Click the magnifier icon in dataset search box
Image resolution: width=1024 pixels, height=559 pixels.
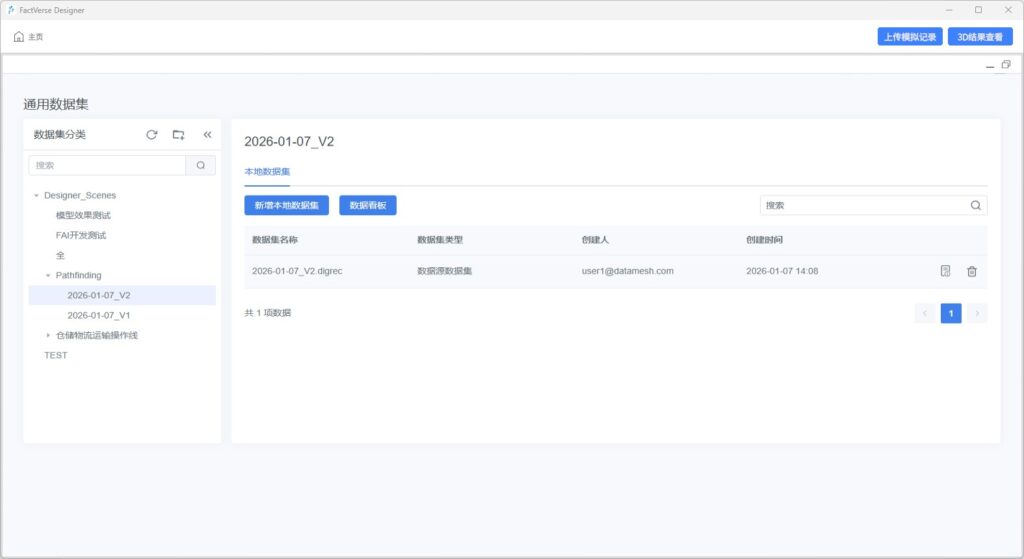point(975,205)
